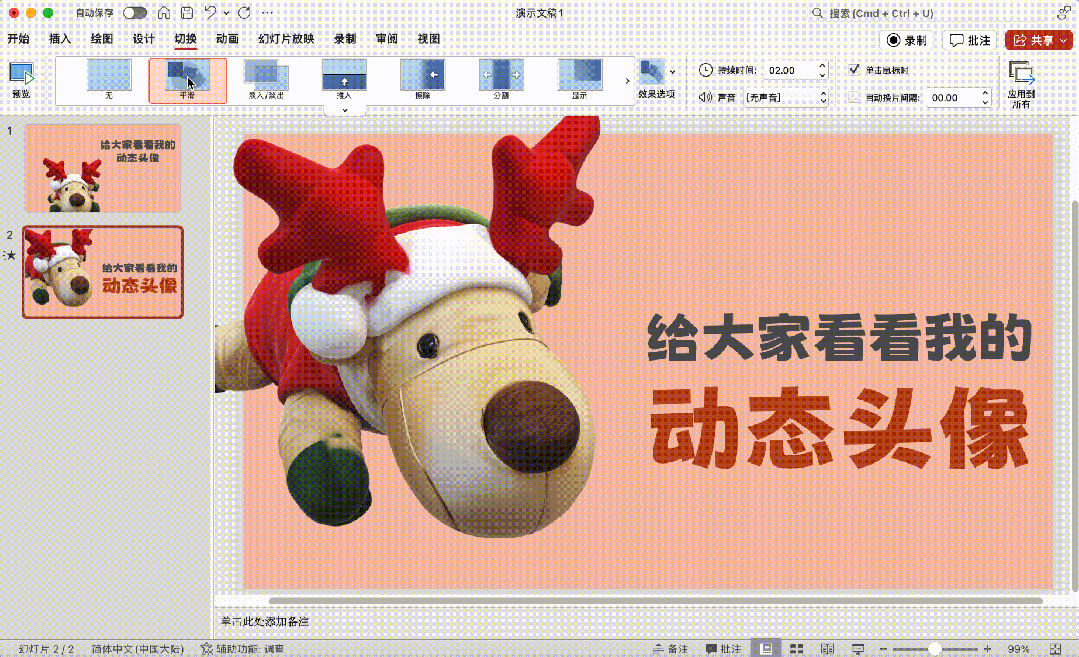1079x657 pixels.
Task: Select the 推入 push transition
Action: click(344, 80)
